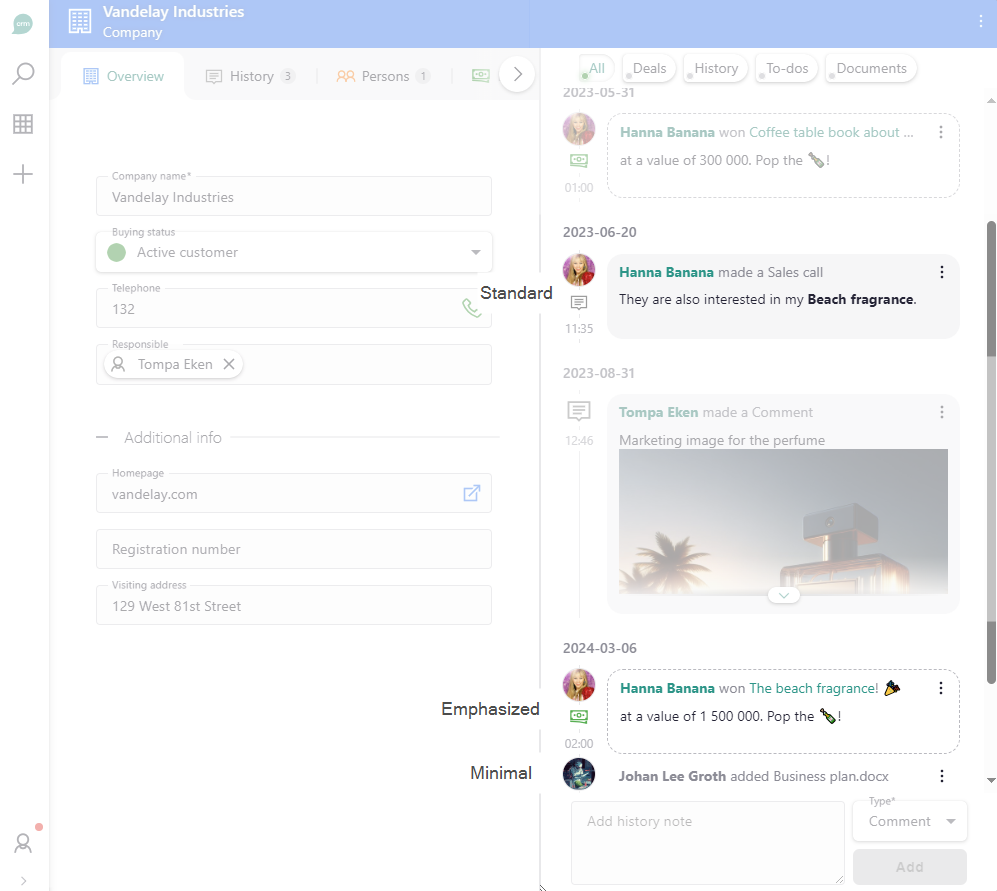Switch to the History tab
Image resolution: width=997 pixels, height=891 pixels.
[250, 76]
